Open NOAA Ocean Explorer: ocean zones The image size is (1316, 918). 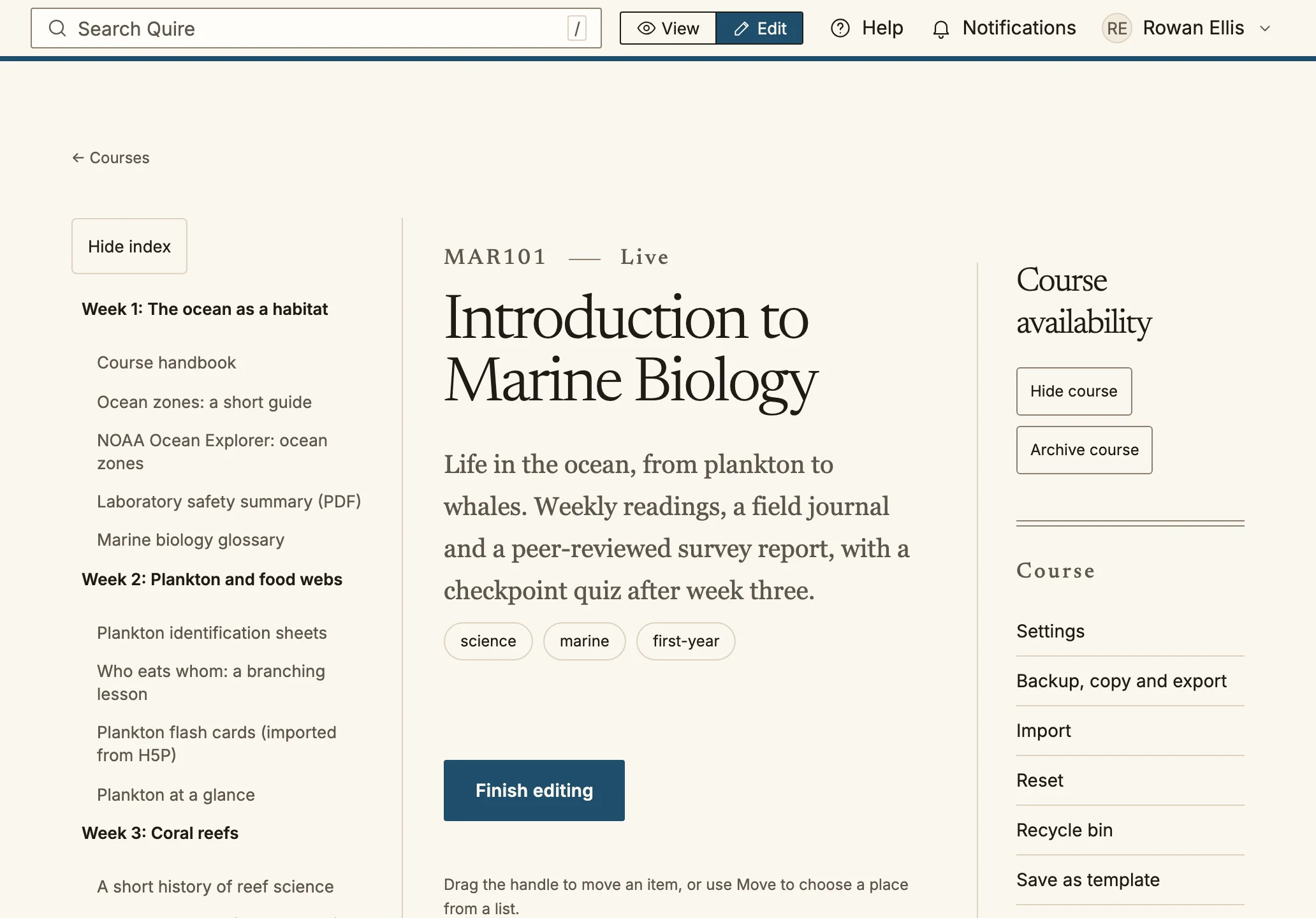pos(212,452)
